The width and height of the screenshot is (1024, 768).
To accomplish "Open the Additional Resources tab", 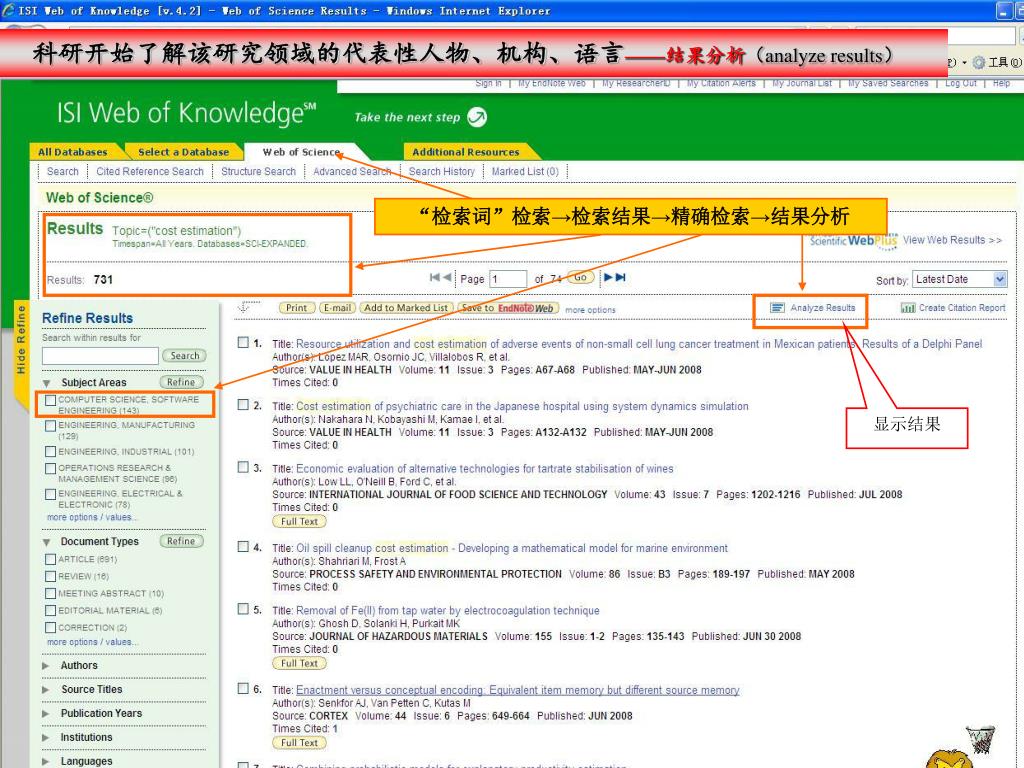I will [x=466, y=152].
